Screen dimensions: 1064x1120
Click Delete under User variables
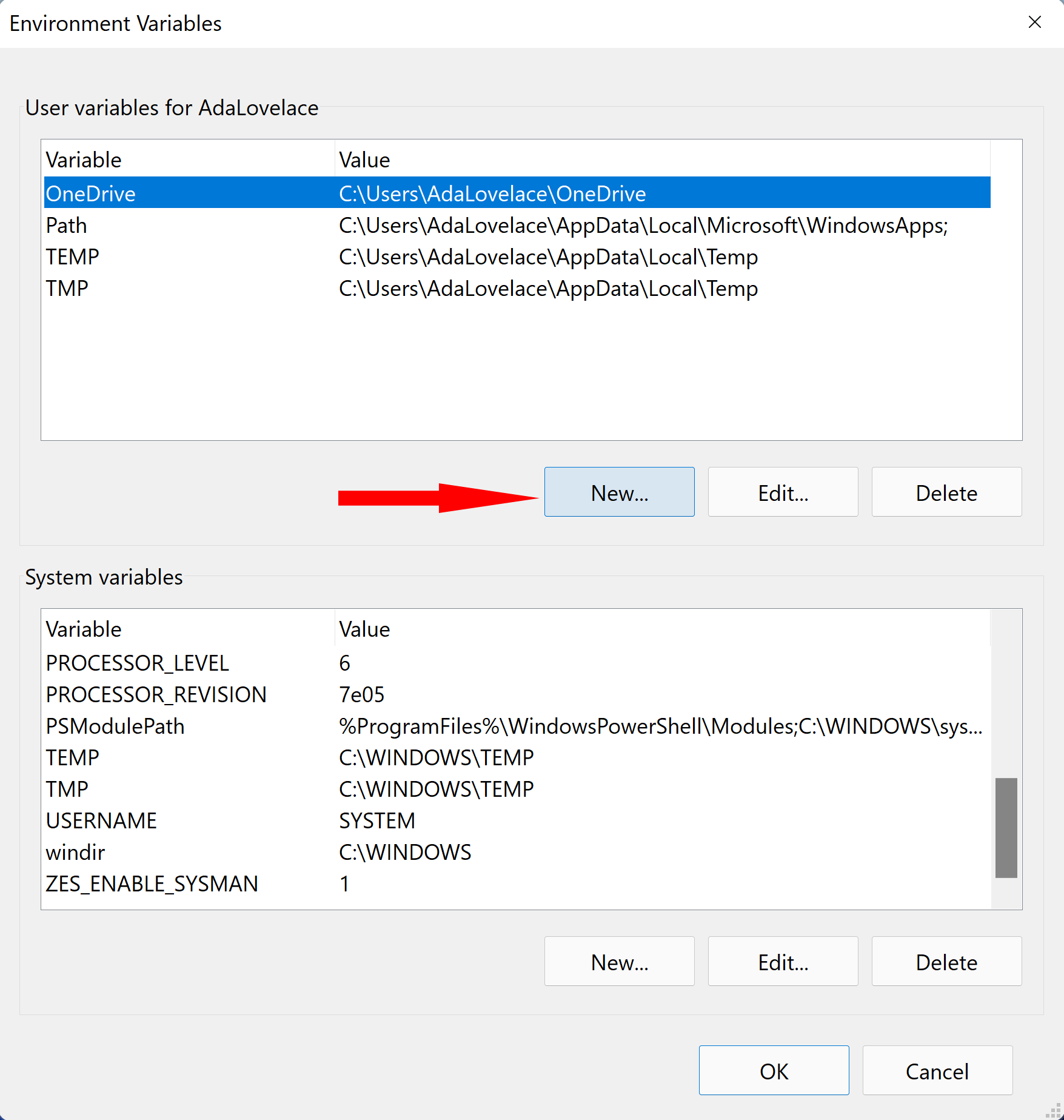click(946, 492)
